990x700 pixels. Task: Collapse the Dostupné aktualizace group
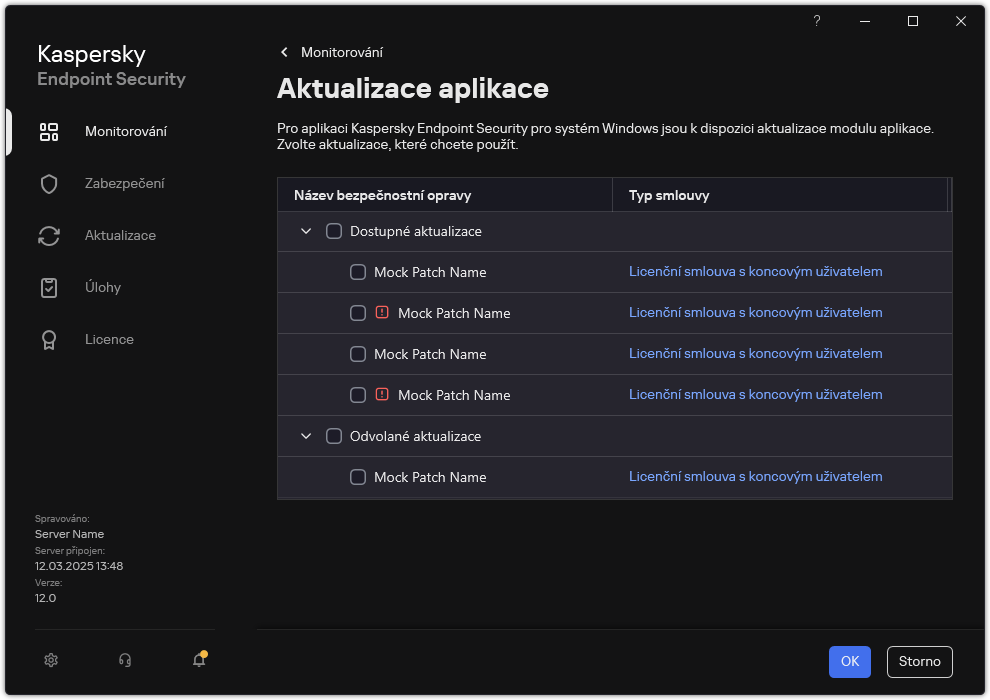click(305, 231)
